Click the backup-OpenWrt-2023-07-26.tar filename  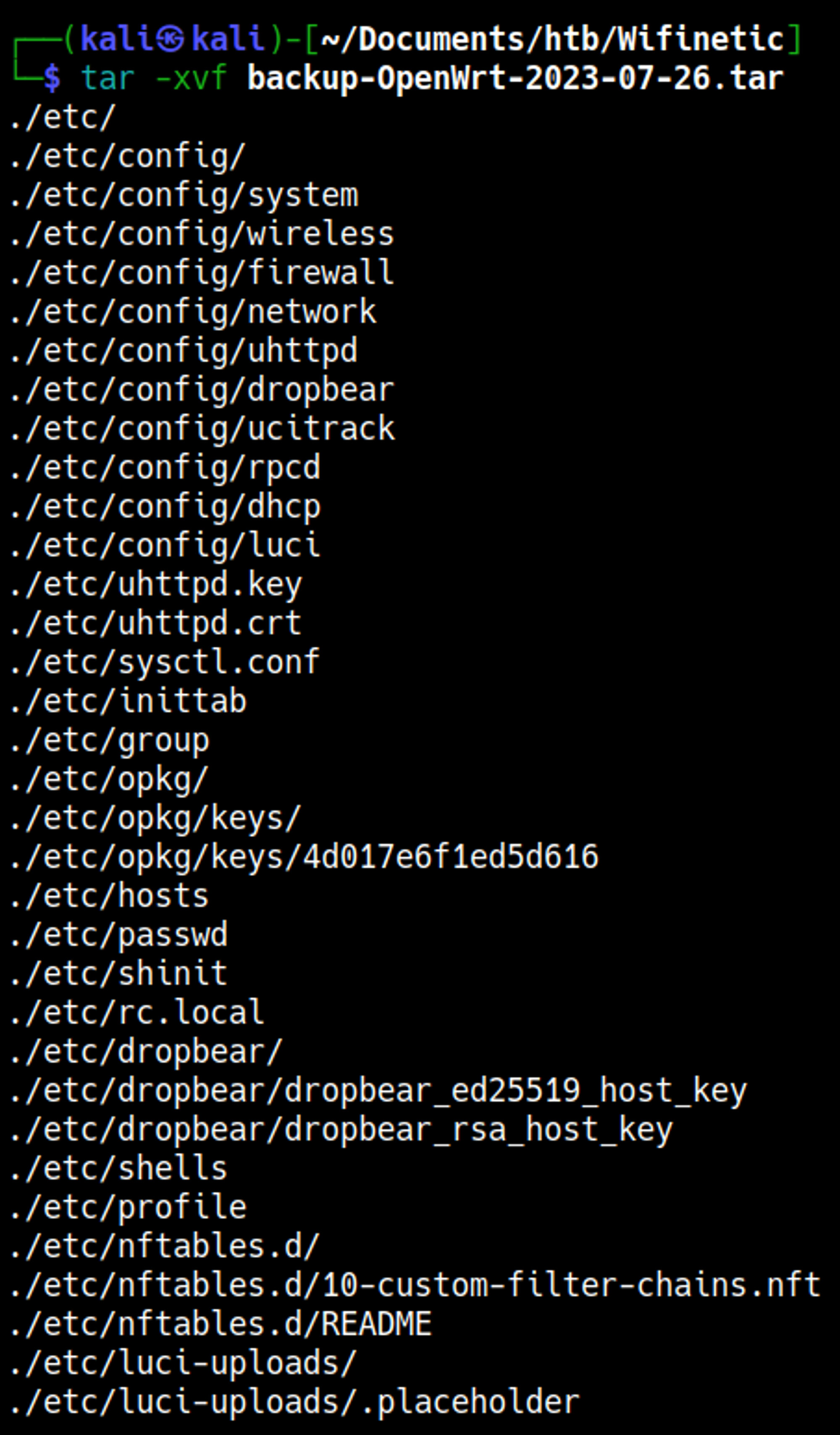[x=515, y=77]
